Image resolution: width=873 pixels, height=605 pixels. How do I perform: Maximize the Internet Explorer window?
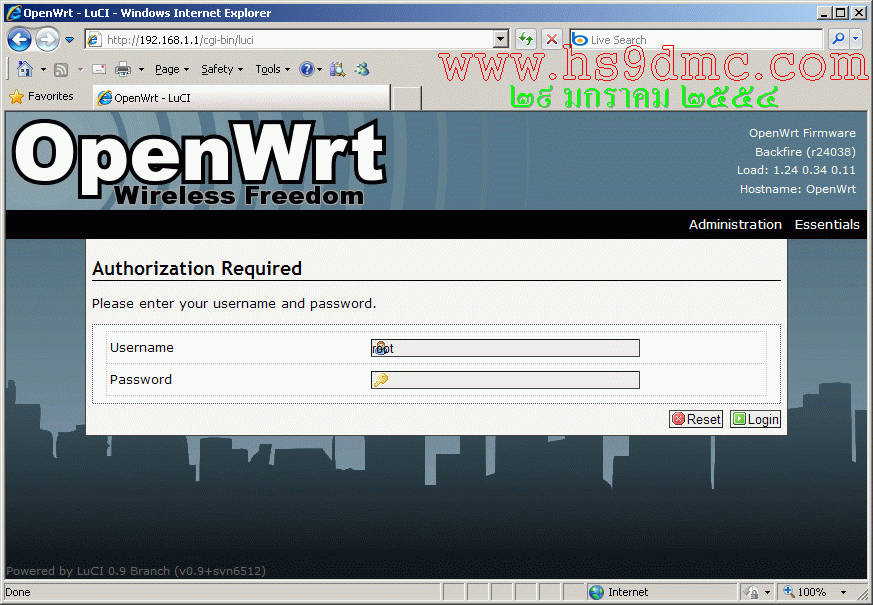841,12
